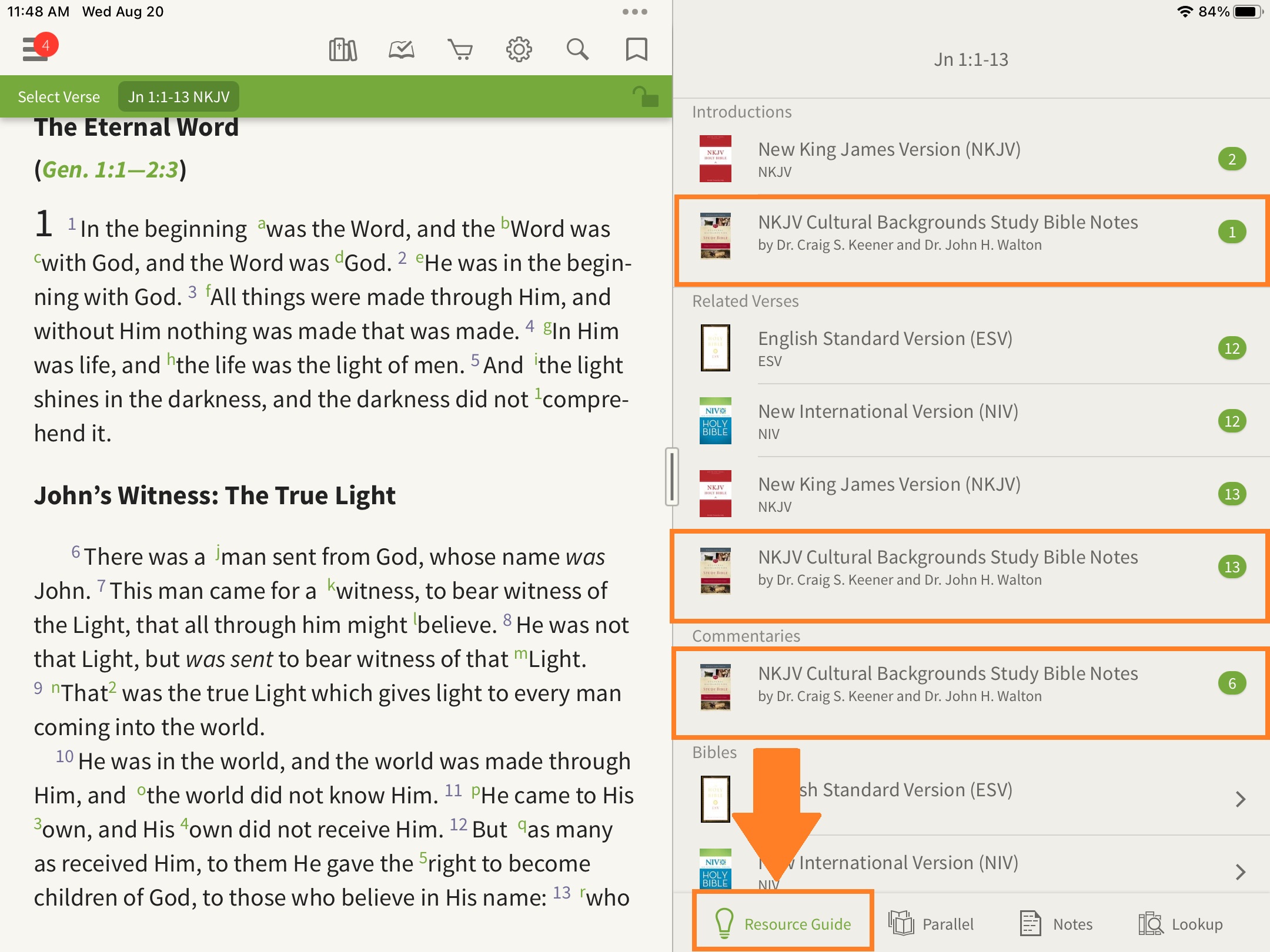Image resolution: width=1270 pixels, height=952 pixels.
Task: Open the Library books icon
Action: (x=343, y=50)
